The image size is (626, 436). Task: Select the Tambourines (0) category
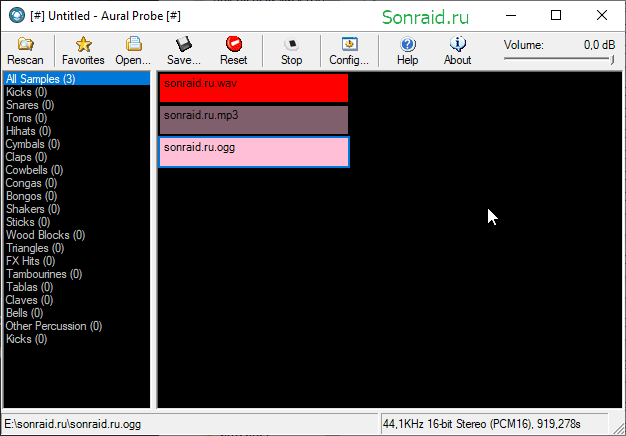click(77, 274)
